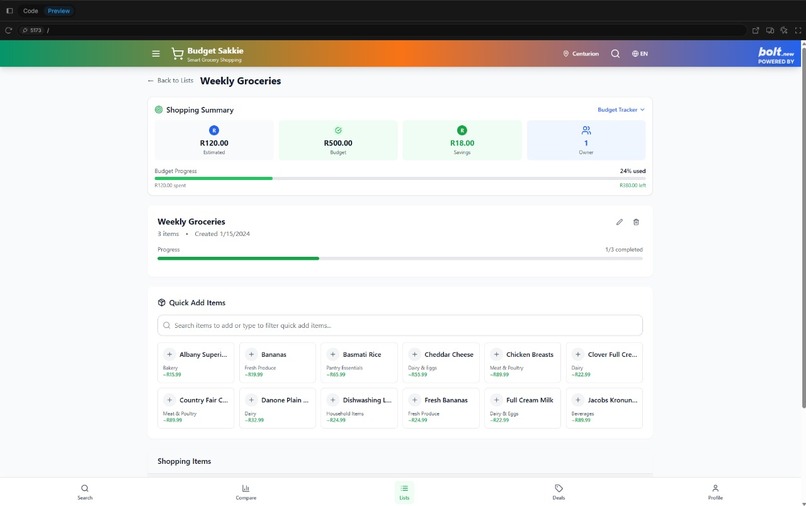The width and height of the screenshot is (806, 506).
Task: Click the Budget Sakkie cart logo
Action: [177, 53]
